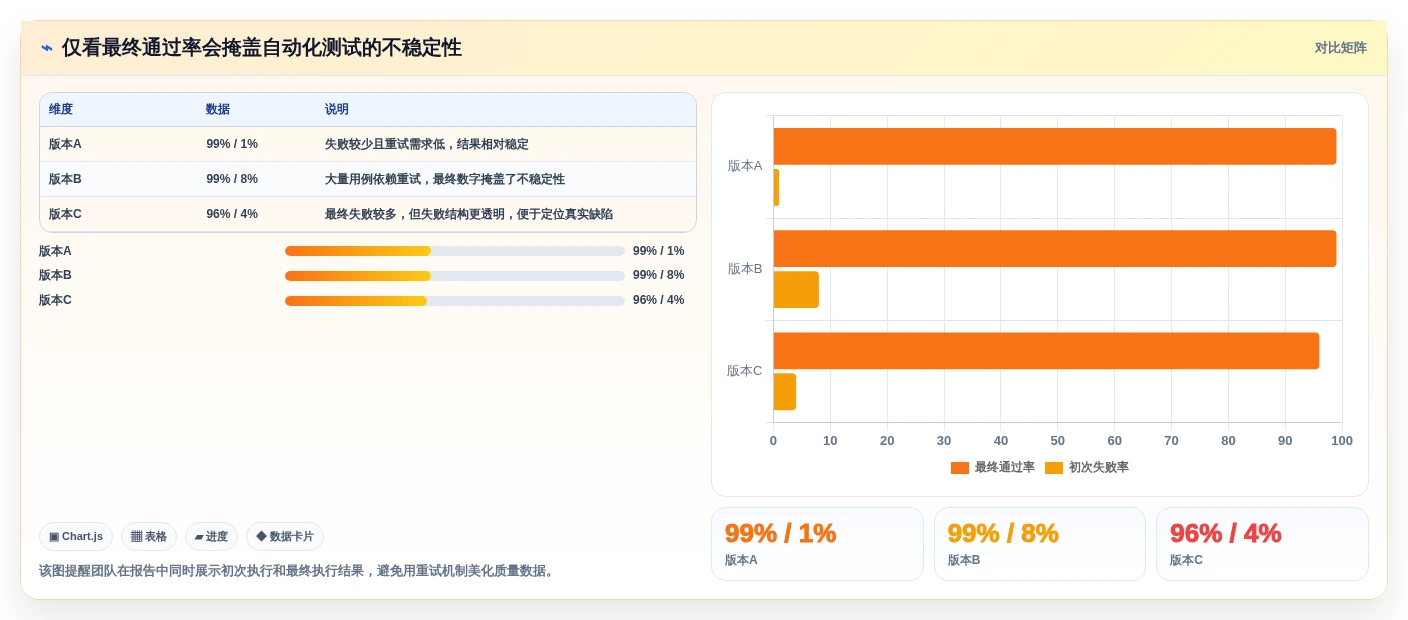Click the 50 x-axis tick label
The width and height of the screenshot is (1408, 620).
point(1058,441)
